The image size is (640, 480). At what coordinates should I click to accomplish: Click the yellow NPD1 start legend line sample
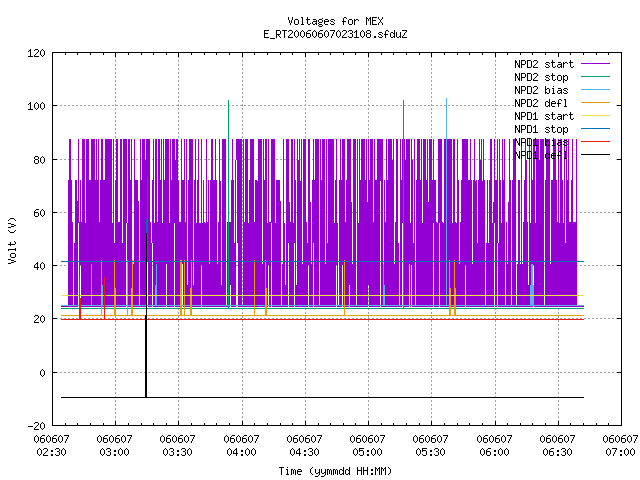point(596,116)
